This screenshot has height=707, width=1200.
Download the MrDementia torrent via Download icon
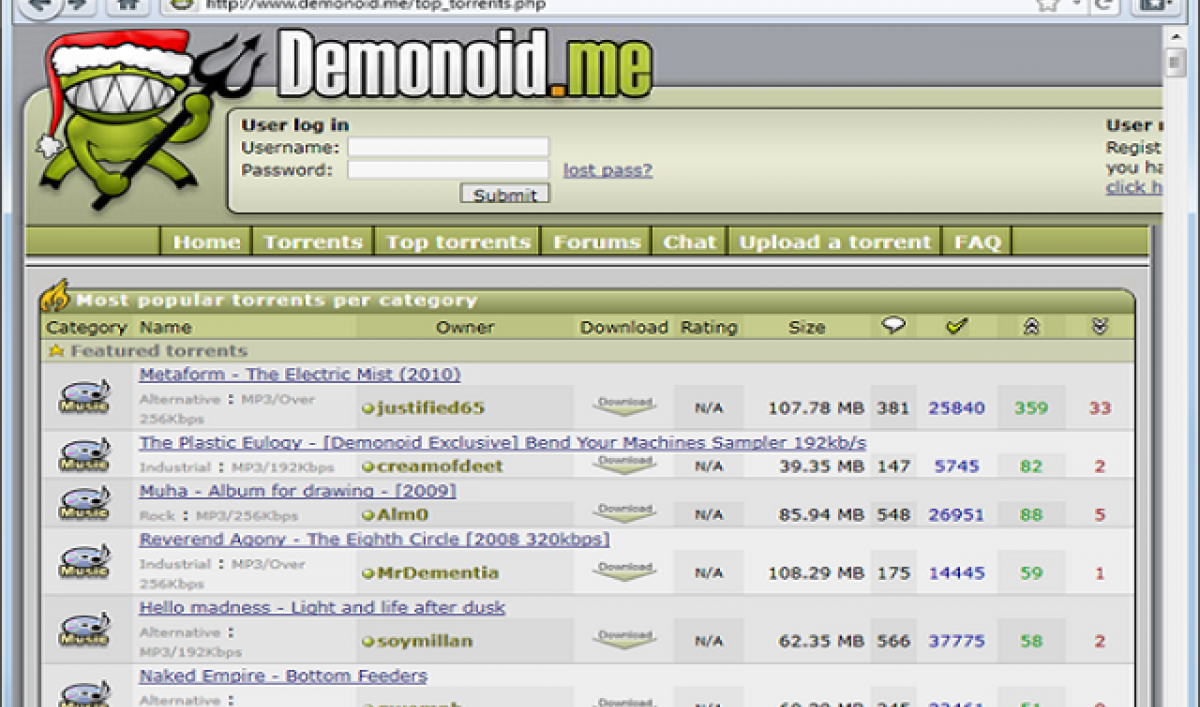(x=625, y=571)
